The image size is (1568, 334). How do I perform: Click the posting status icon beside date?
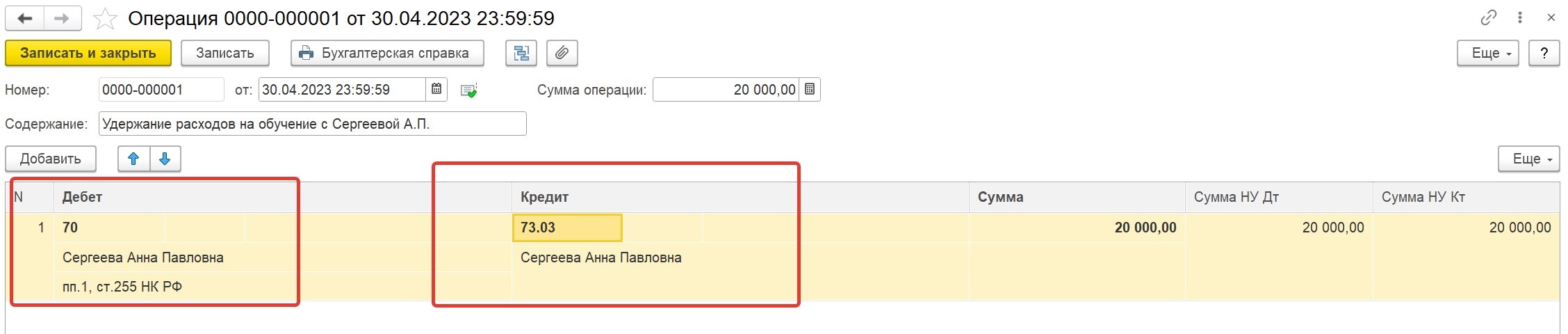point(469,90)
